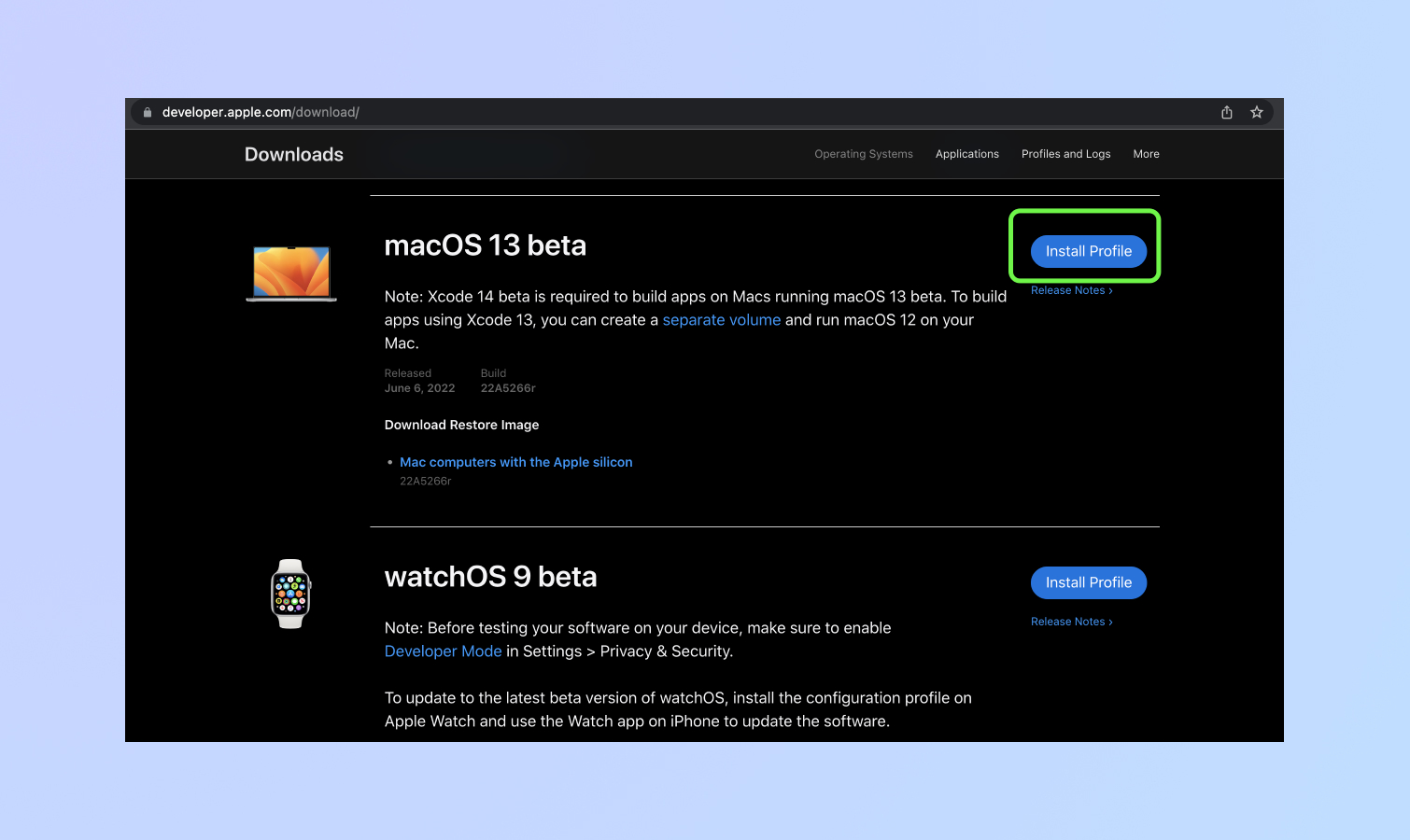Click the Apple Watch thumbnail image

tap(291, 594)
